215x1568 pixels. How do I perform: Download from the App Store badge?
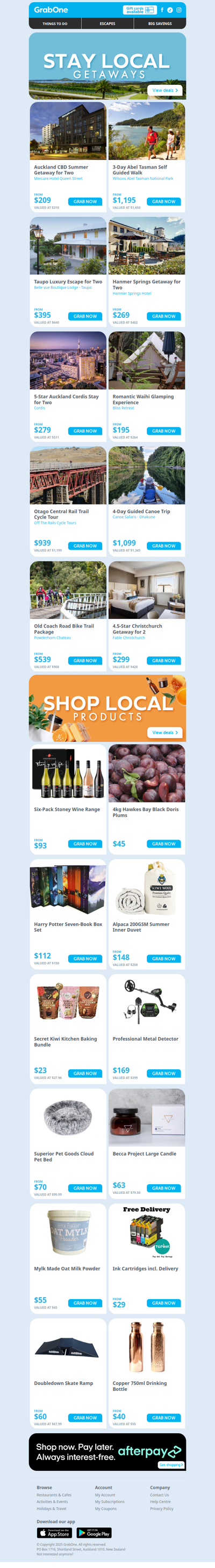55,1533
